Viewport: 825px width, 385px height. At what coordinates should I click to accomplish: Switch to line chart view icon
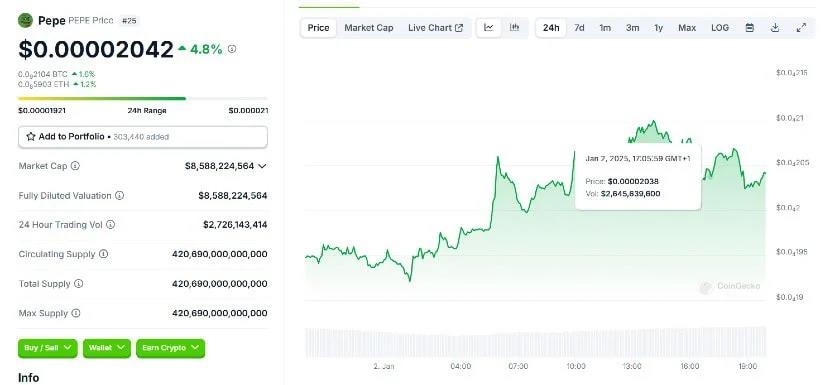[489, 28]
